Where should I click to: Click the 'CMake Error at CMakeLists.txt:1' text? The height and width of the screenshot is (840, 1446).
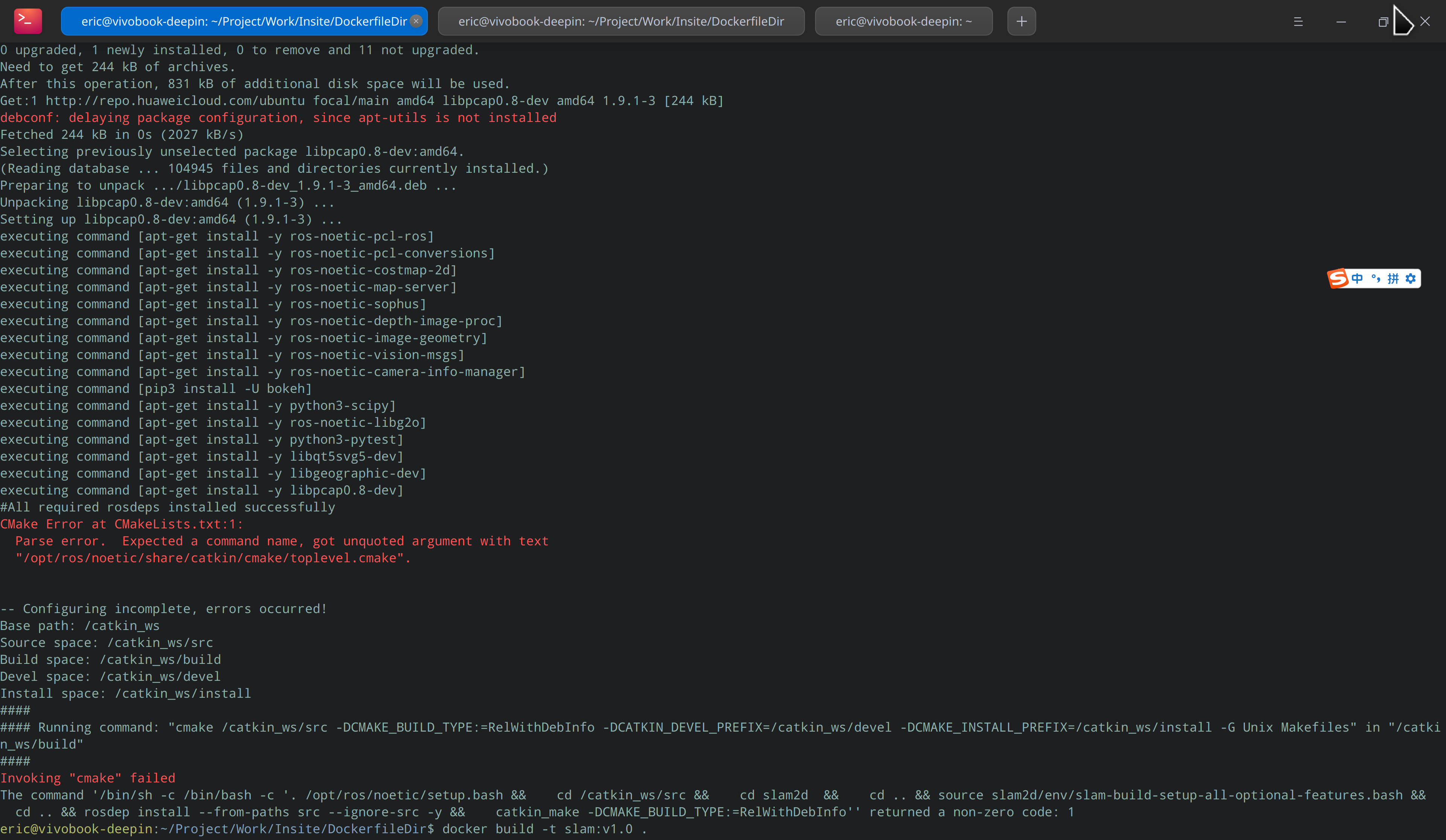(x=122, y=524)
